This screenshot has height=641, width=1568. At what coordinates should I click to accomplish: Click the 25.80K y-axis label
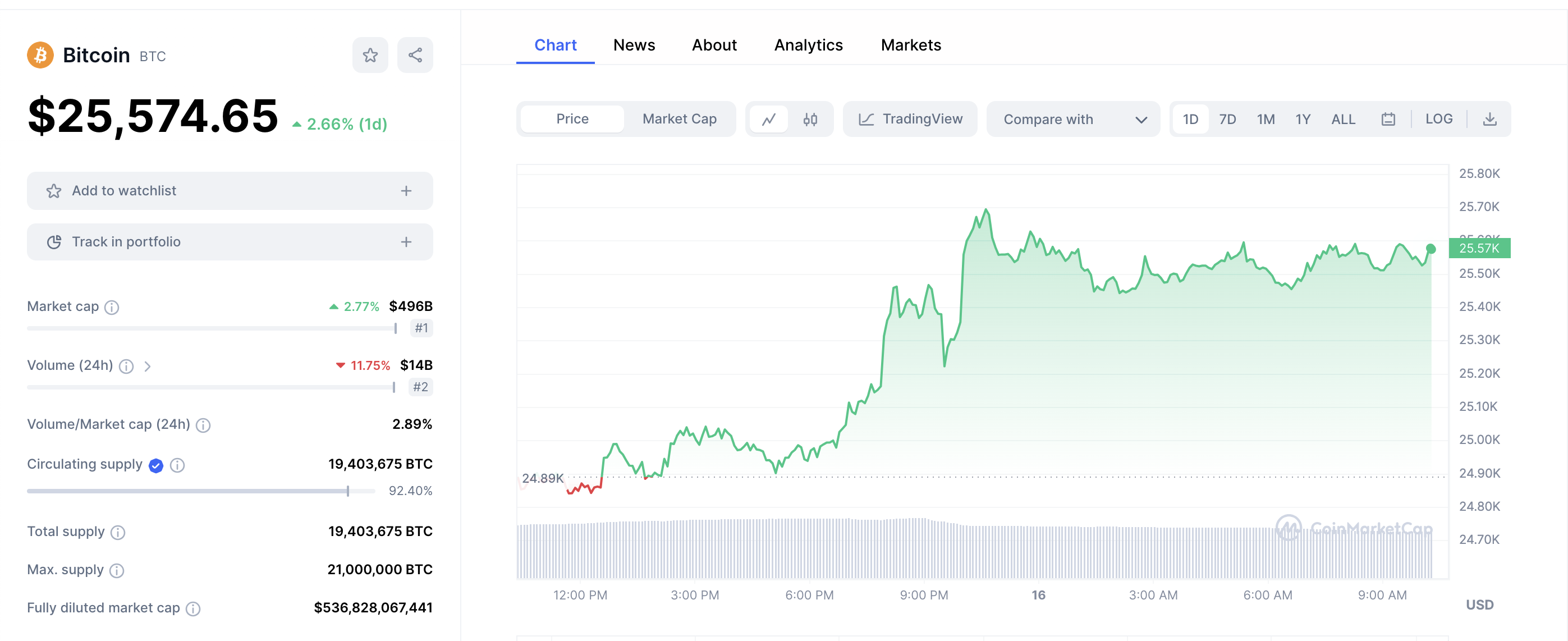pos(1479,174)
